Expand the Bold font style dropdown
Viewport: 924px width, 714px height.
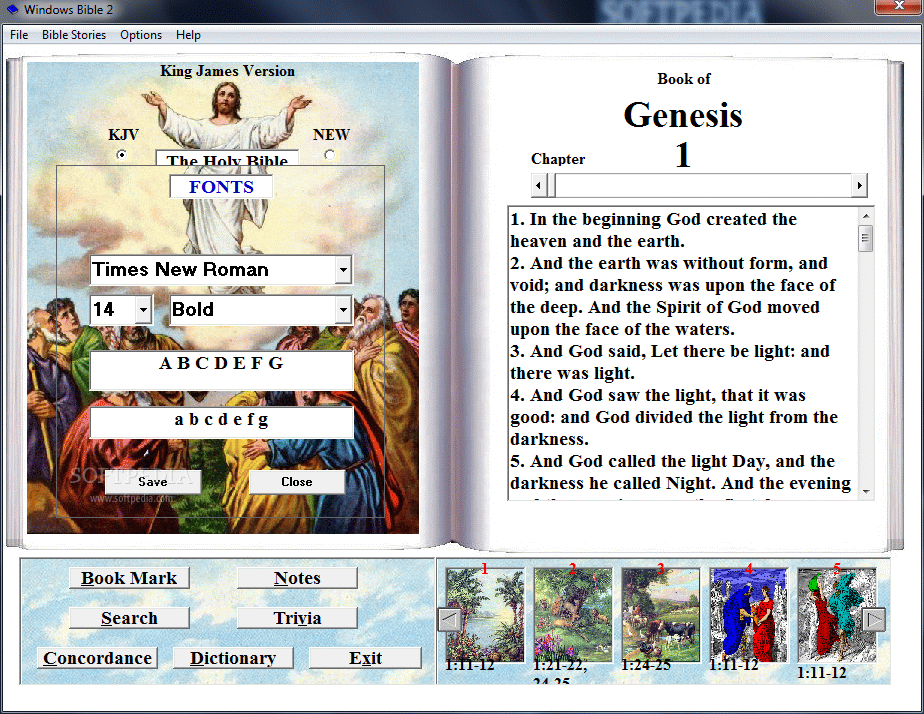coord(343,310)
